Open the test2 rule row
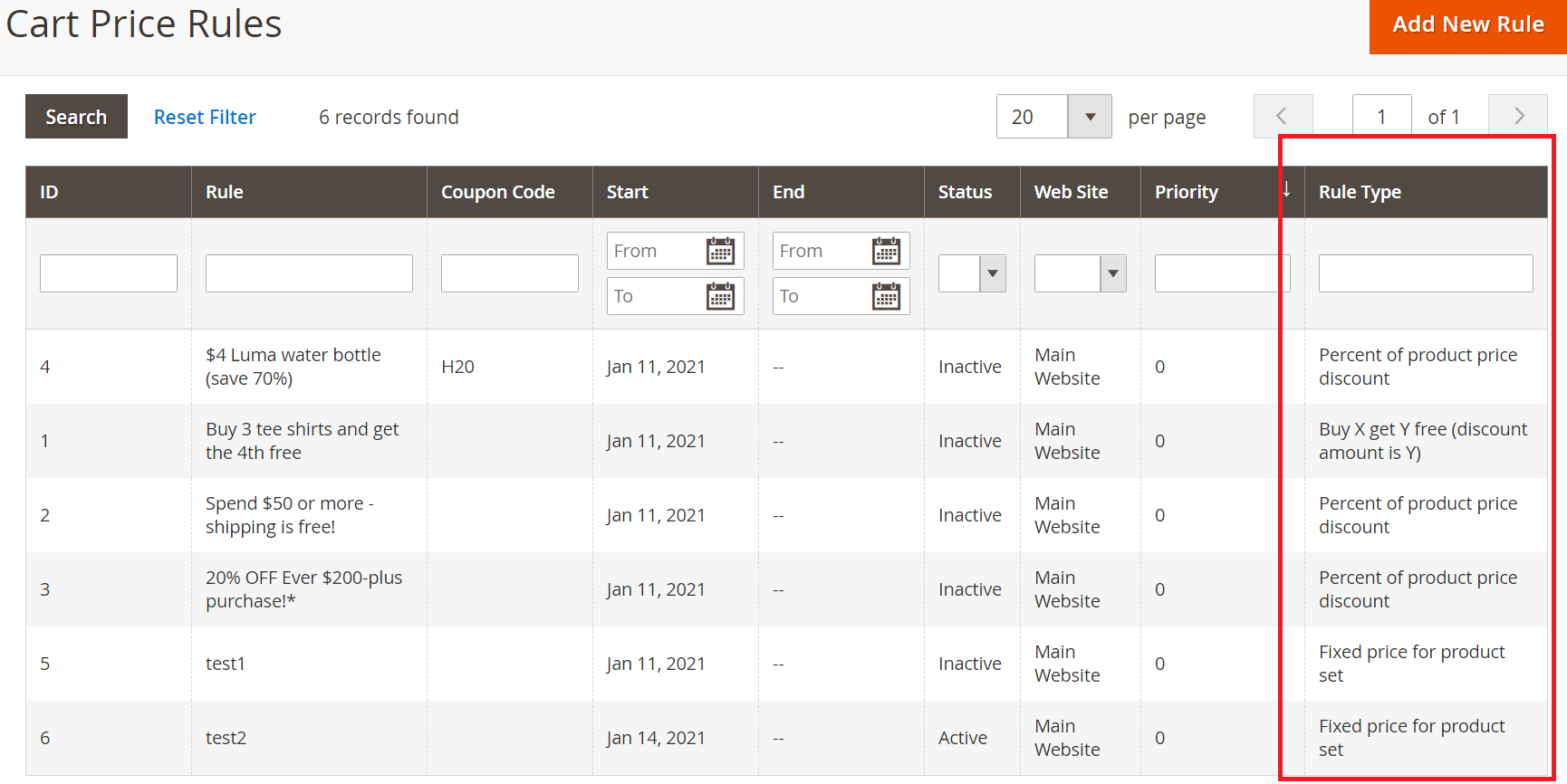The width and height of the screenshot is (1567, 784). pyautogui.click(x=226, y=738)
